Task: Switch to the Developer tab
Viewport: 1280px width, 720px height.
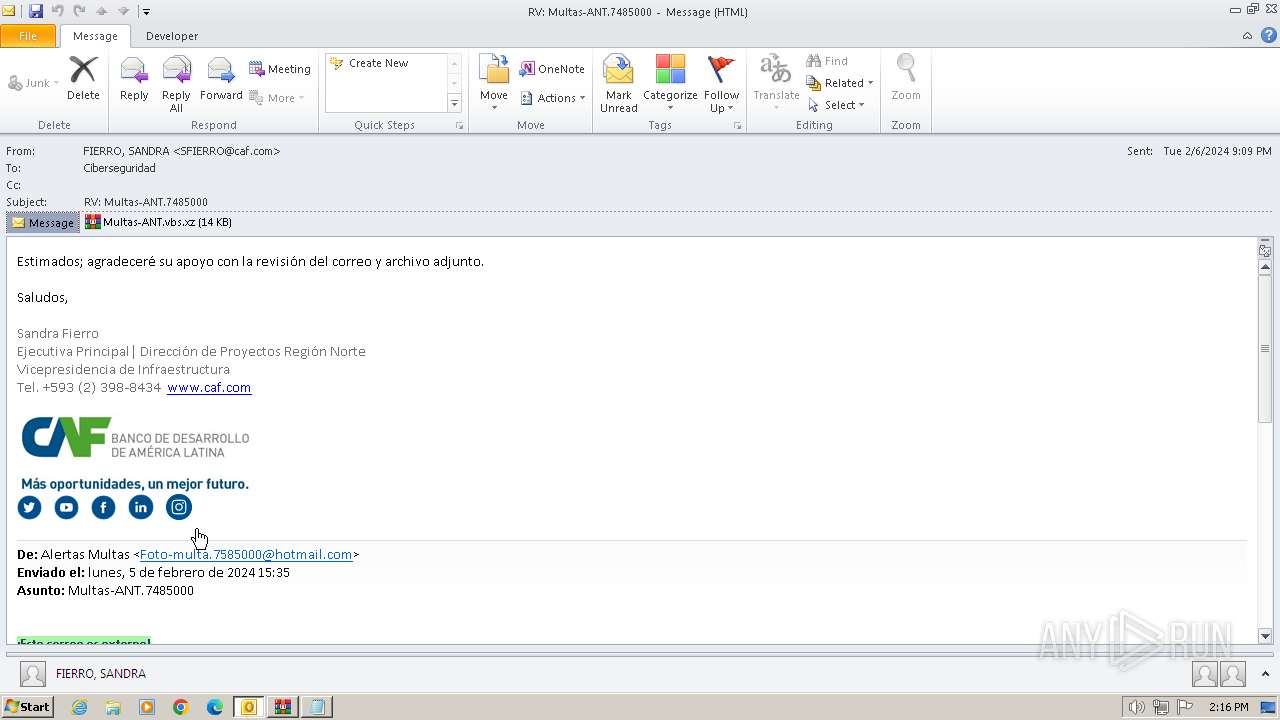Action: (172, 36)
